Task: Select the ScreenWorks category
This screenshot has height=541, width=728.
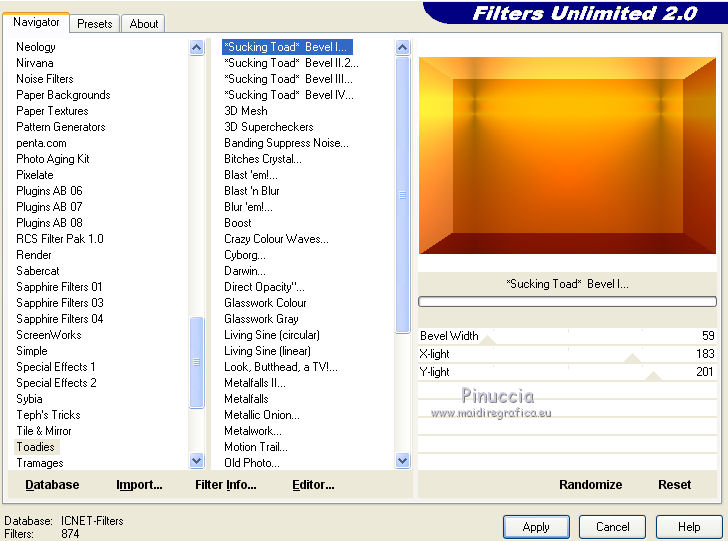Action: [x=49, y=335]
